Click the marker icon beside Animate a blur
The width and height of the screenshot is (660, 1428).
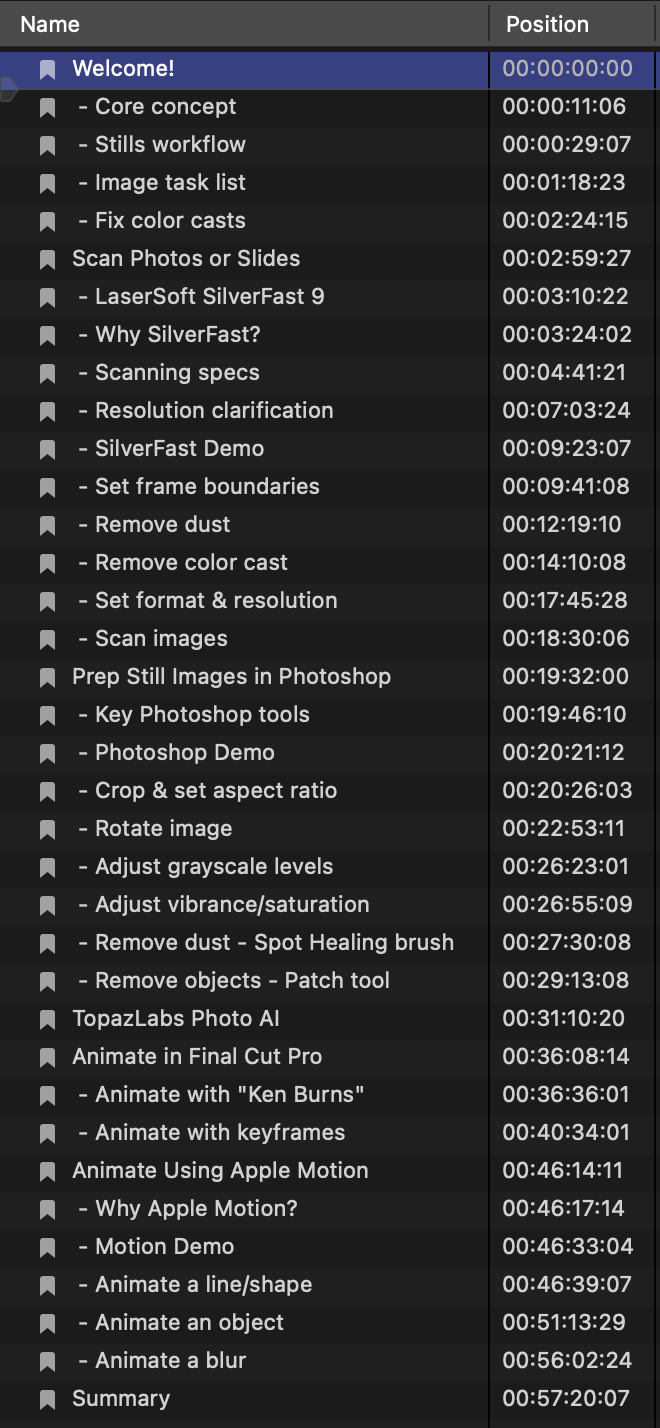(x=47, y=1362)
